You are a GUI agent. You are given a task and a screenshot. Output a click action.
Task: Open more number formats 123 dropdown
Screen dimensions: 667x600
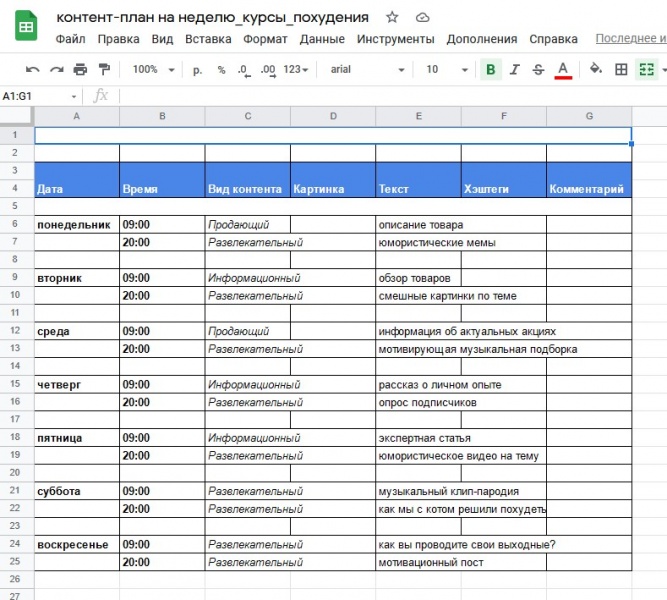tap(296, 69)
